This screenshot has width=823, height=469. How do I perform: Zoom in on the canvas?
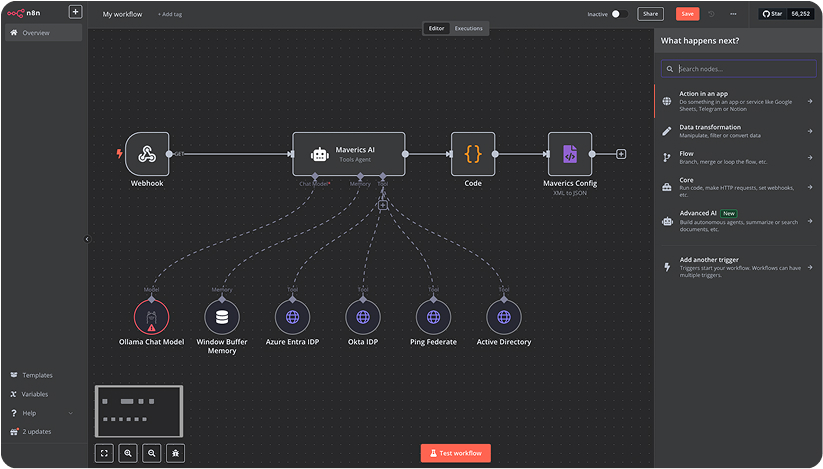click(x=128, y=453)
